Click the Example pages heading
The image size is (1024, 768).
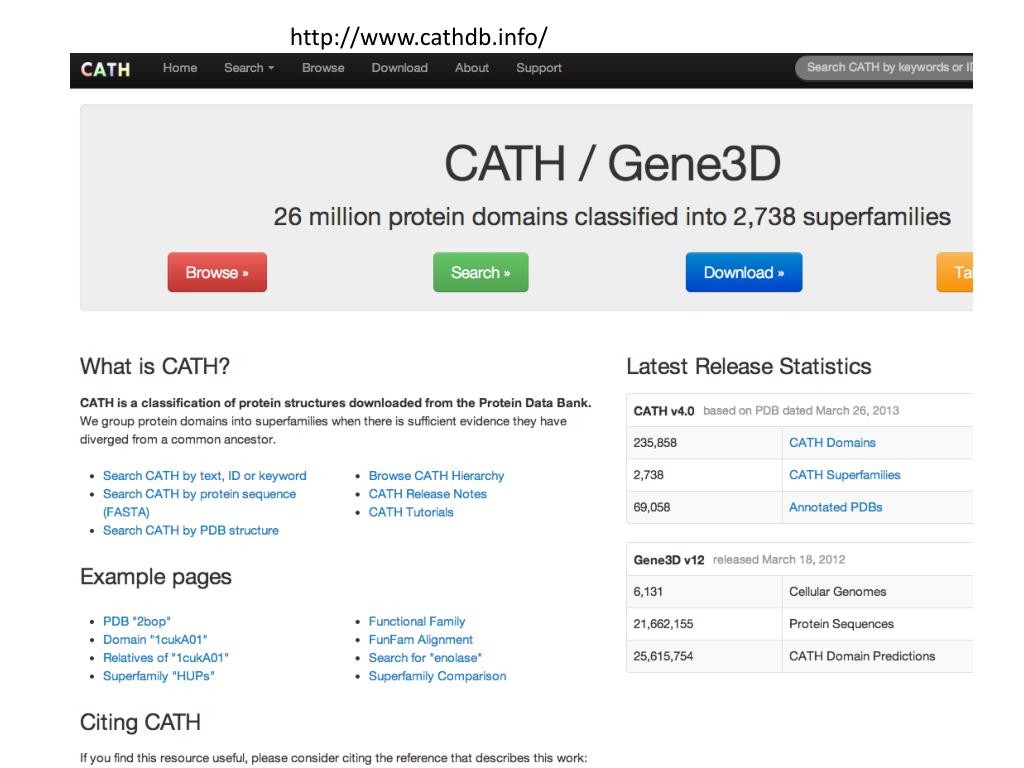coord(155,577)
